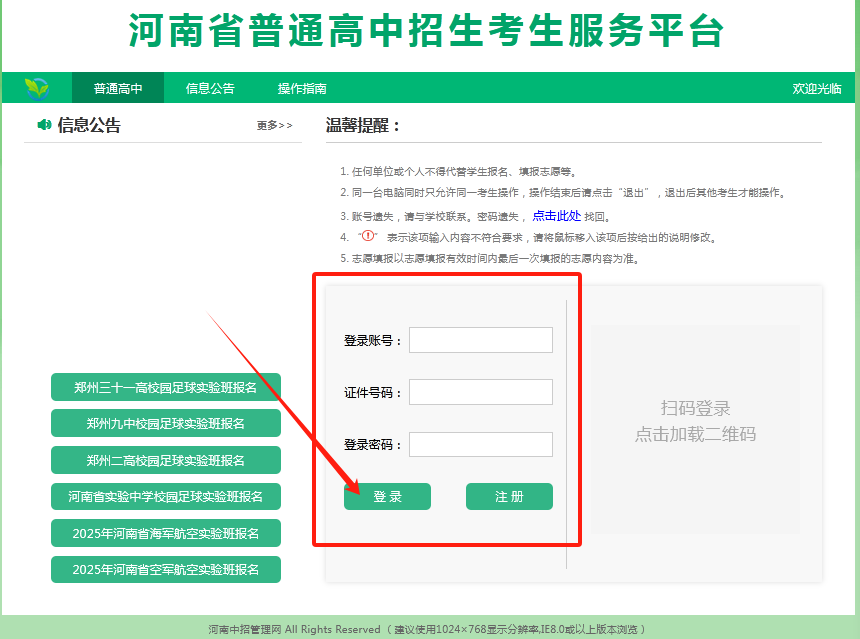This screenshot has height=639, width=860.
Task: Click the 欢迎光临 text in the nav bar
Action: 817,88
